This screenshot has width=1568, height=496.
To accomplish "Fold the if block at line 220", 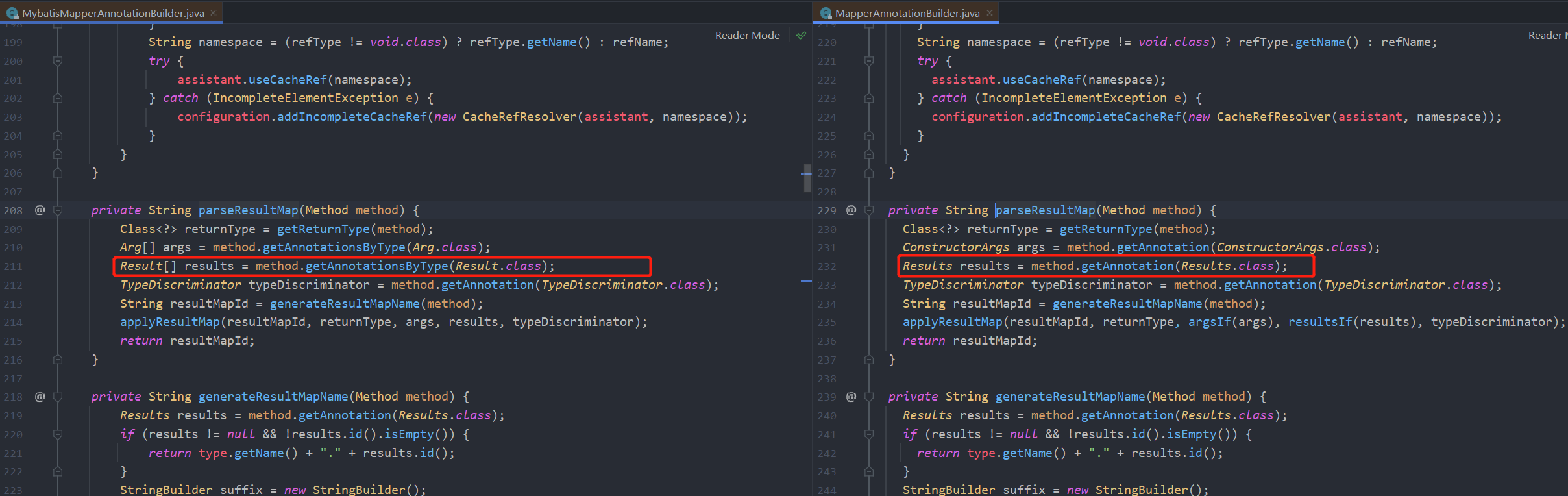I will (x=58, y=434).
